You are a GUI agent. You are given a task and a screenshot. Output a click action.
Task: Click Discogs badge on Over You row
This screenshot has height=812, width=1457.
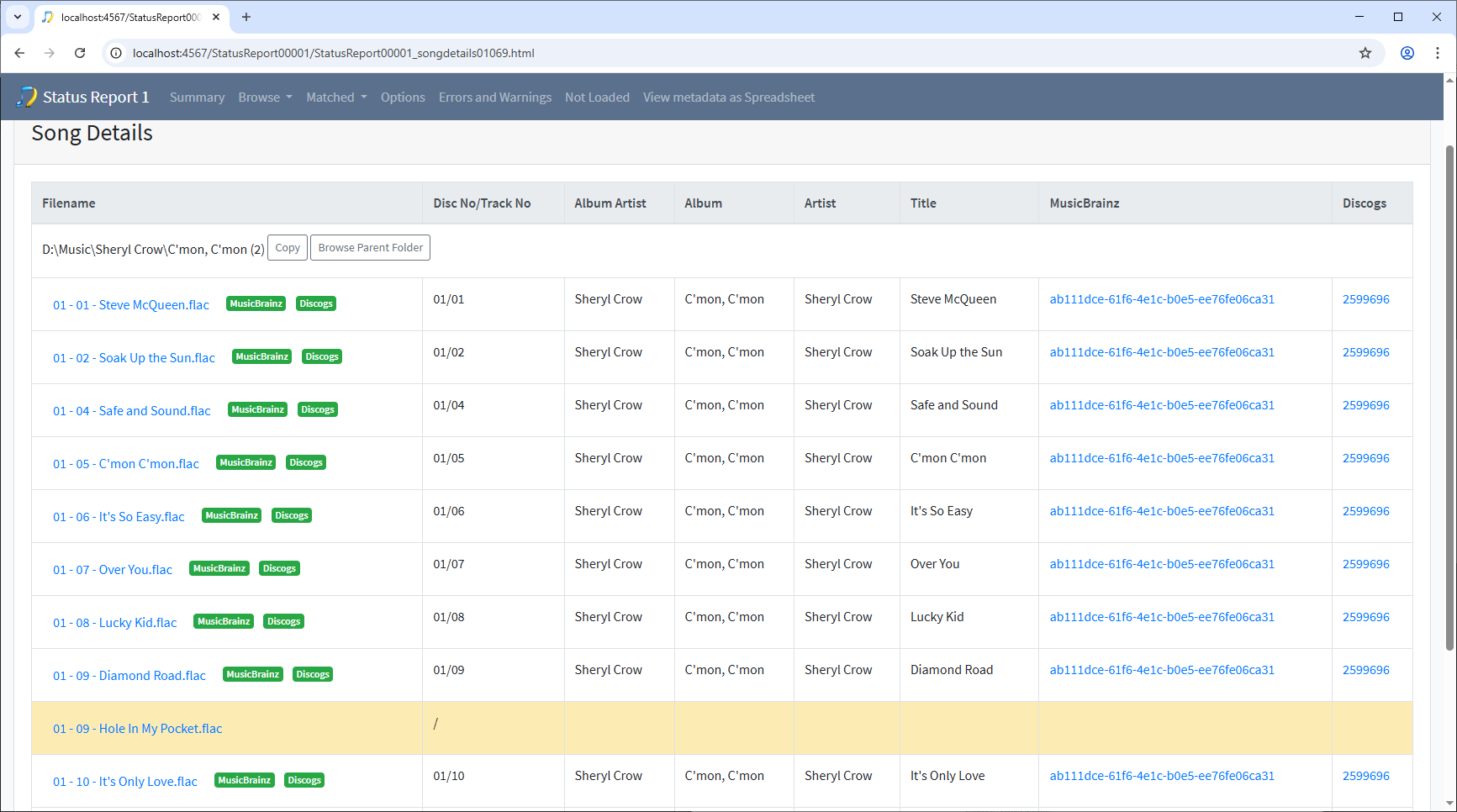(279, 568)
